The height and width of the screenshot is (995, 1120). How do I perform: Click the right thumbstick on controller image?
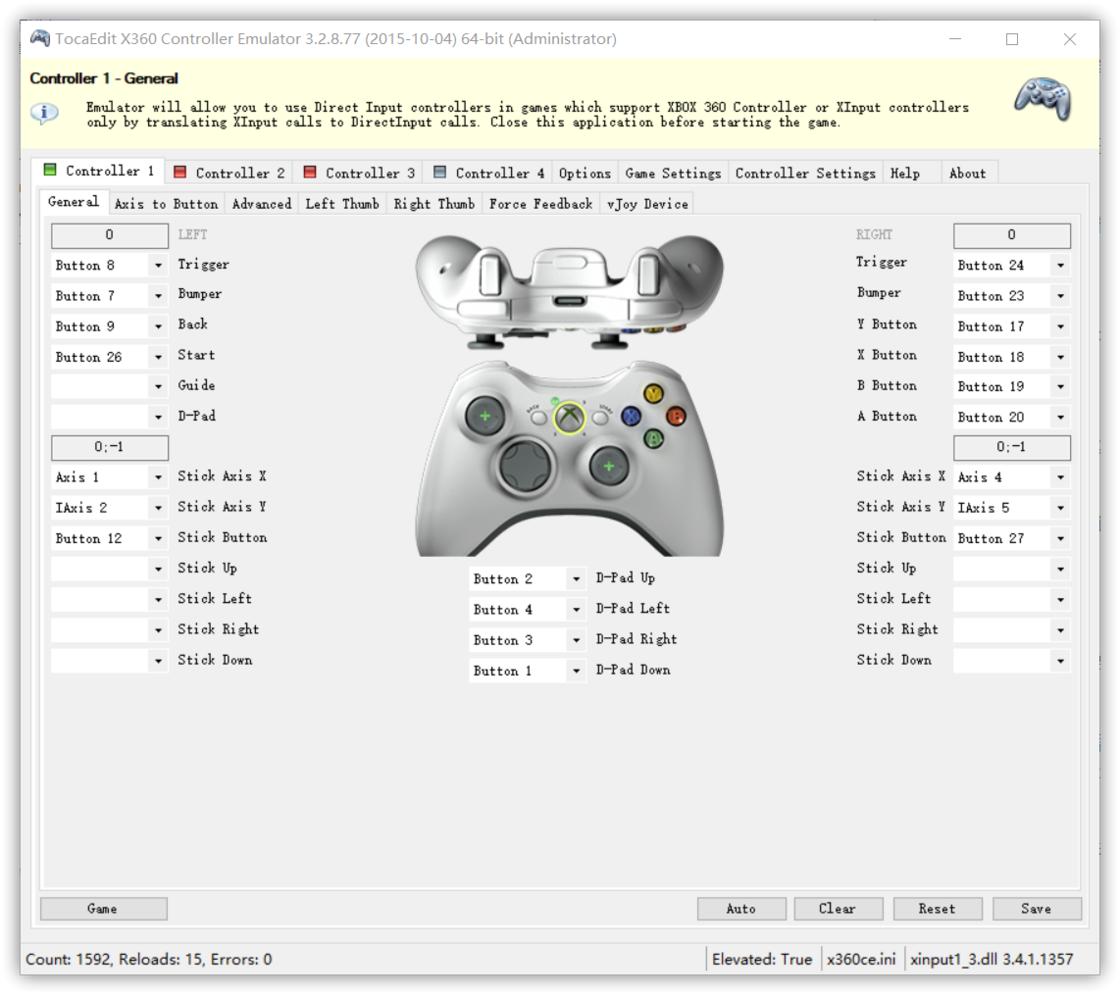(609, 467)
